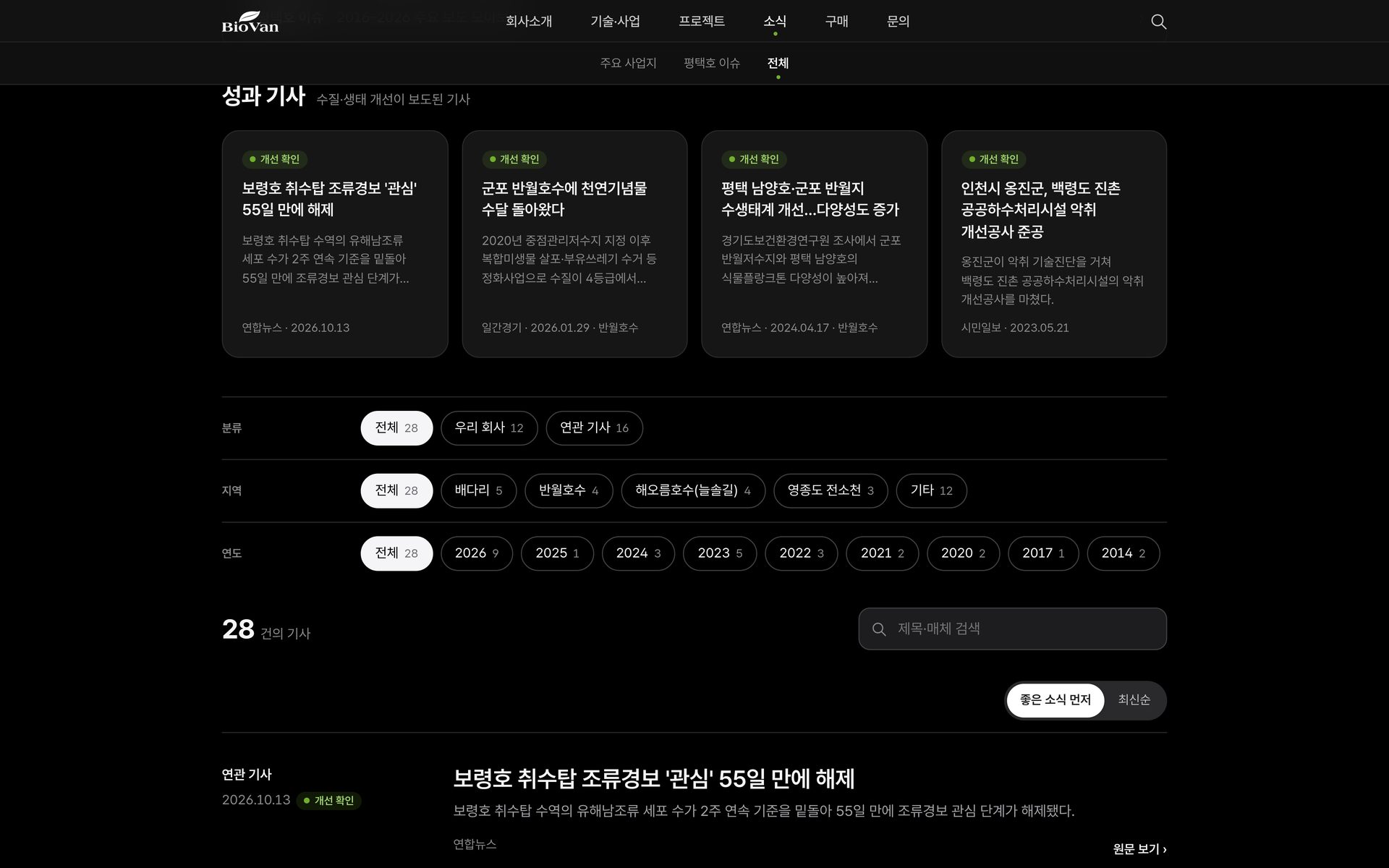Focus the 제목·매체 검색 input

1013,629
